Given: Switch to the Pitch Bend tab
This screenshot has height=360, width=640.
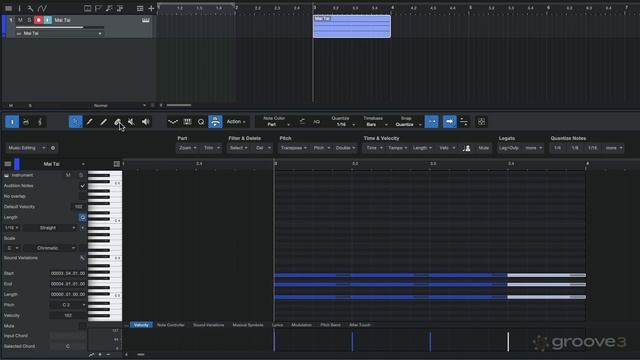Looking at the screenshot, I should click(330, 325).
